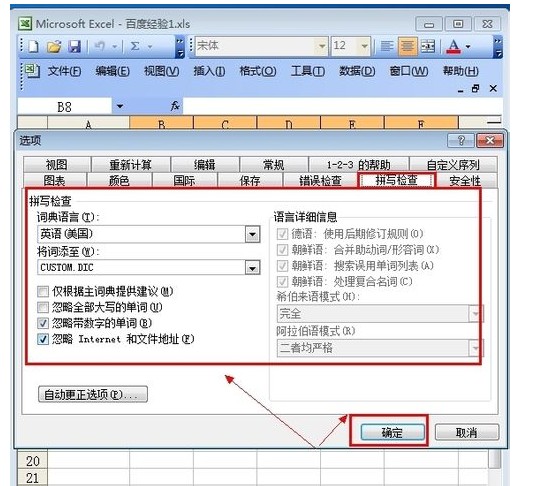The image size is (541, 486).
Task: Click the New workbook icon
Action: coord(33,46)
